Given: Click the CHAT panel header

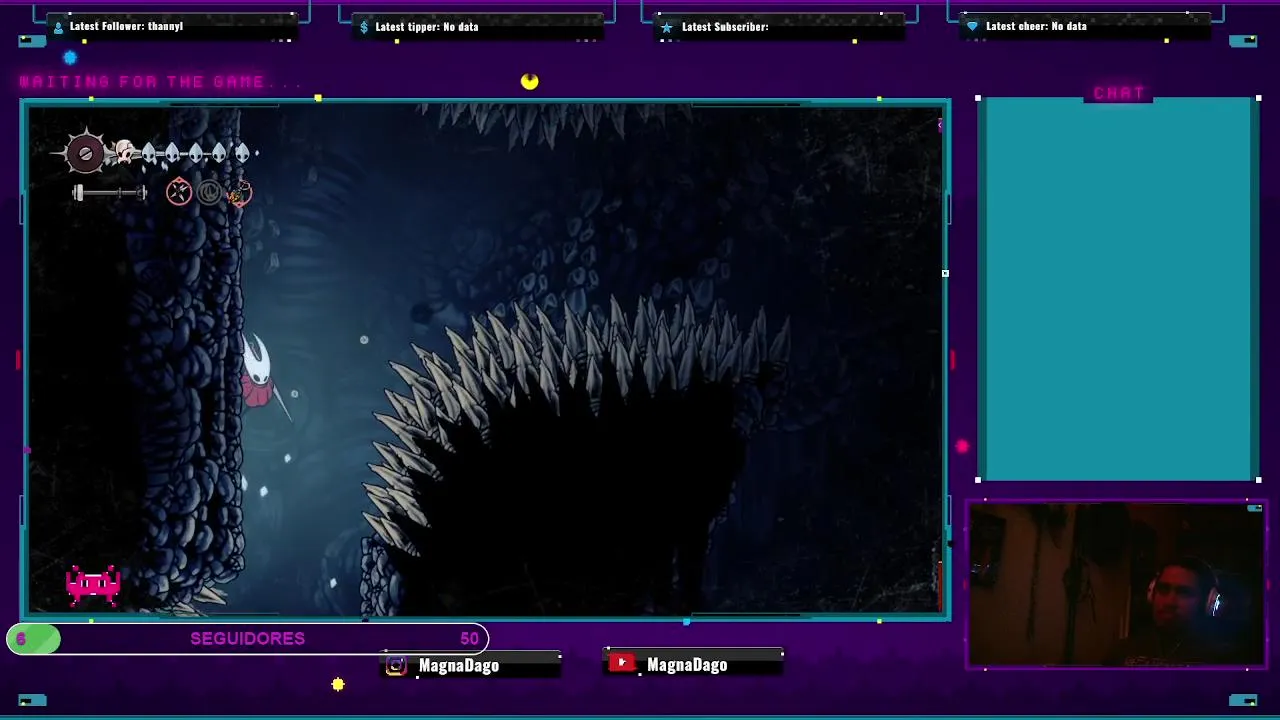Looking at the screenshot, I should [x=1119, y=93].
